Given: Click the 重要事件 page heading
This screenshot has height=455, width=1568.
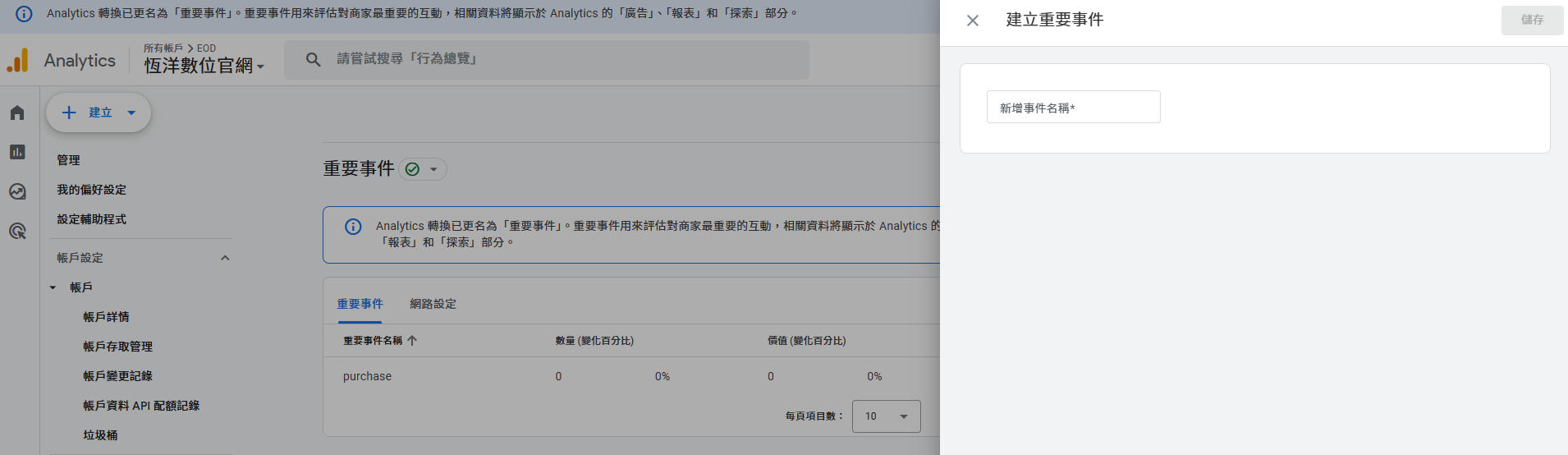Looking at the screenshot, I should [359, 168].
